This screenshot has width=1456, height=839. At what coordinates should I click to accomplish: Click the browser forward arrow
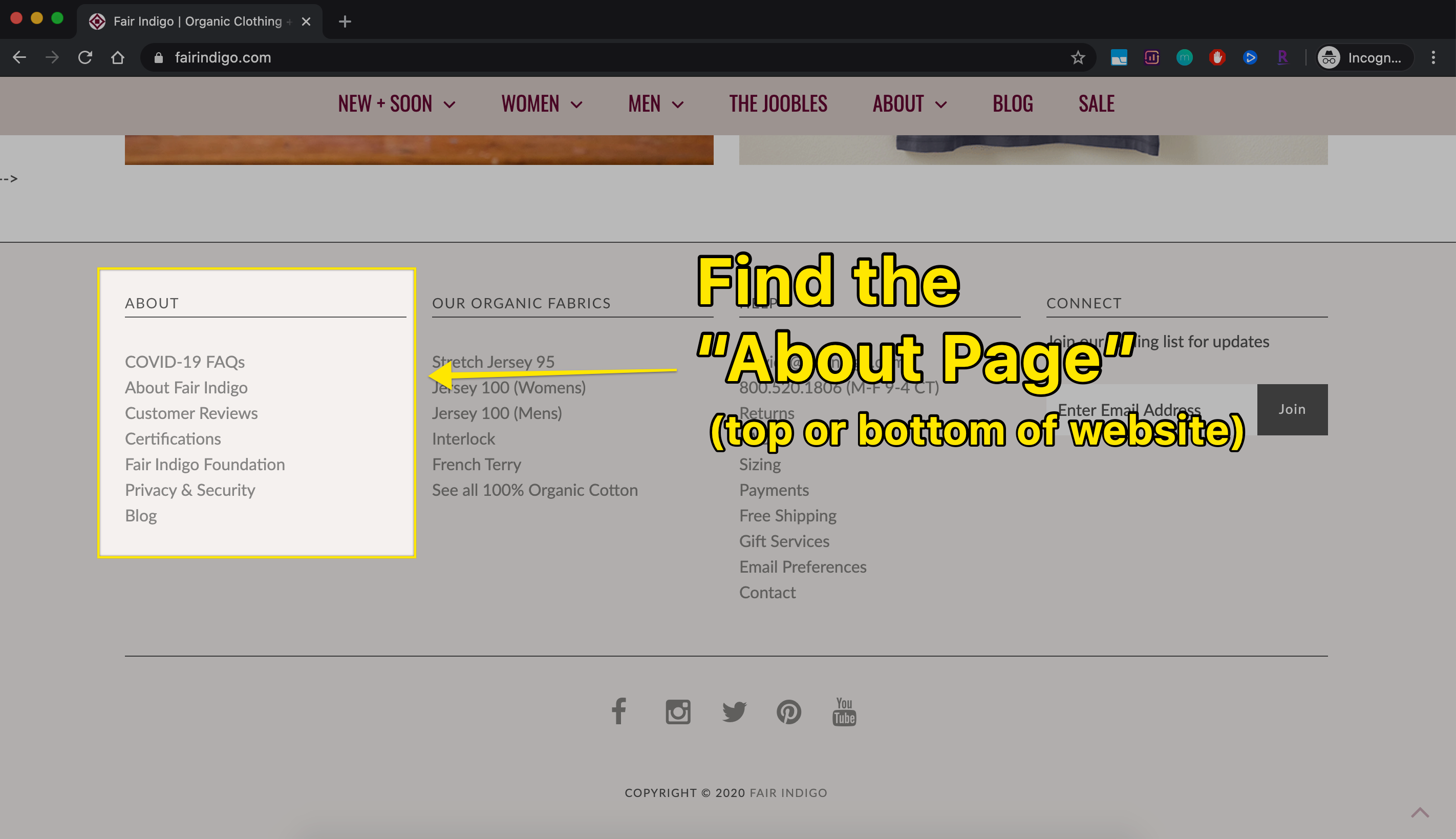(52, 57)
